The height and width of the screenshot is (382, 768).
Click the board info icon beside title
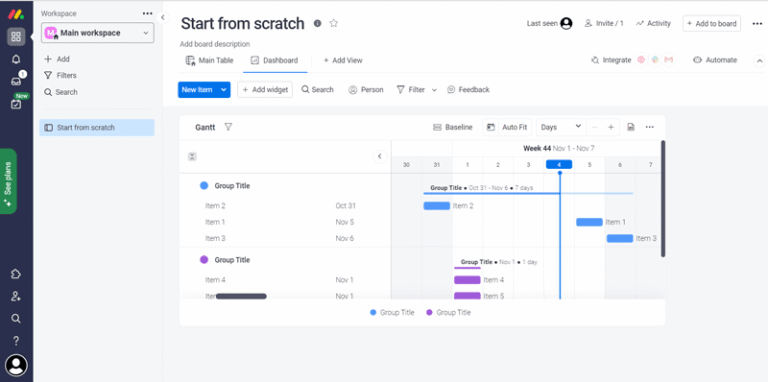pyautogui.click(x=317, y=23)
